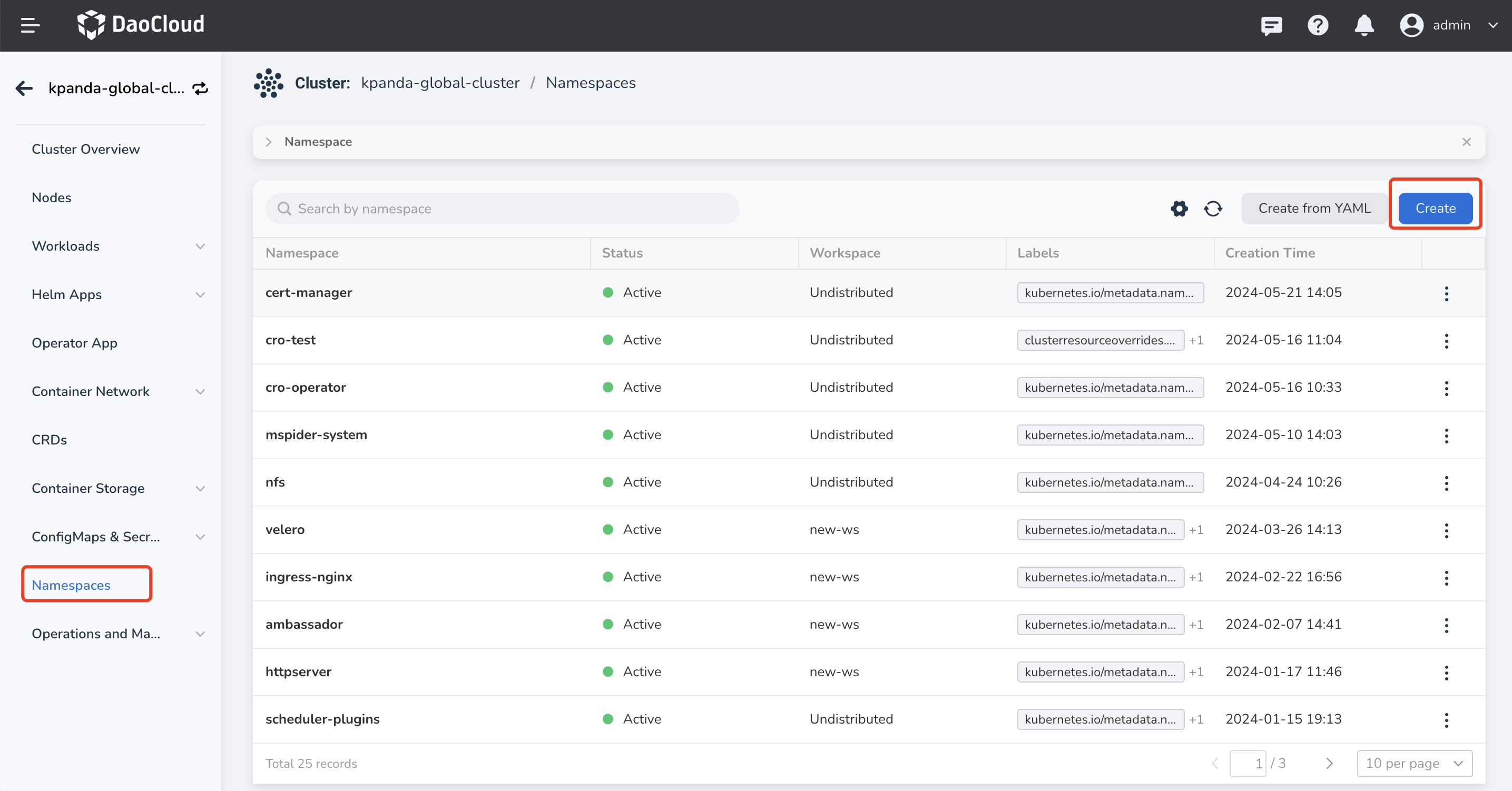Focus the Search by namespace field

(x=502, y=209)
